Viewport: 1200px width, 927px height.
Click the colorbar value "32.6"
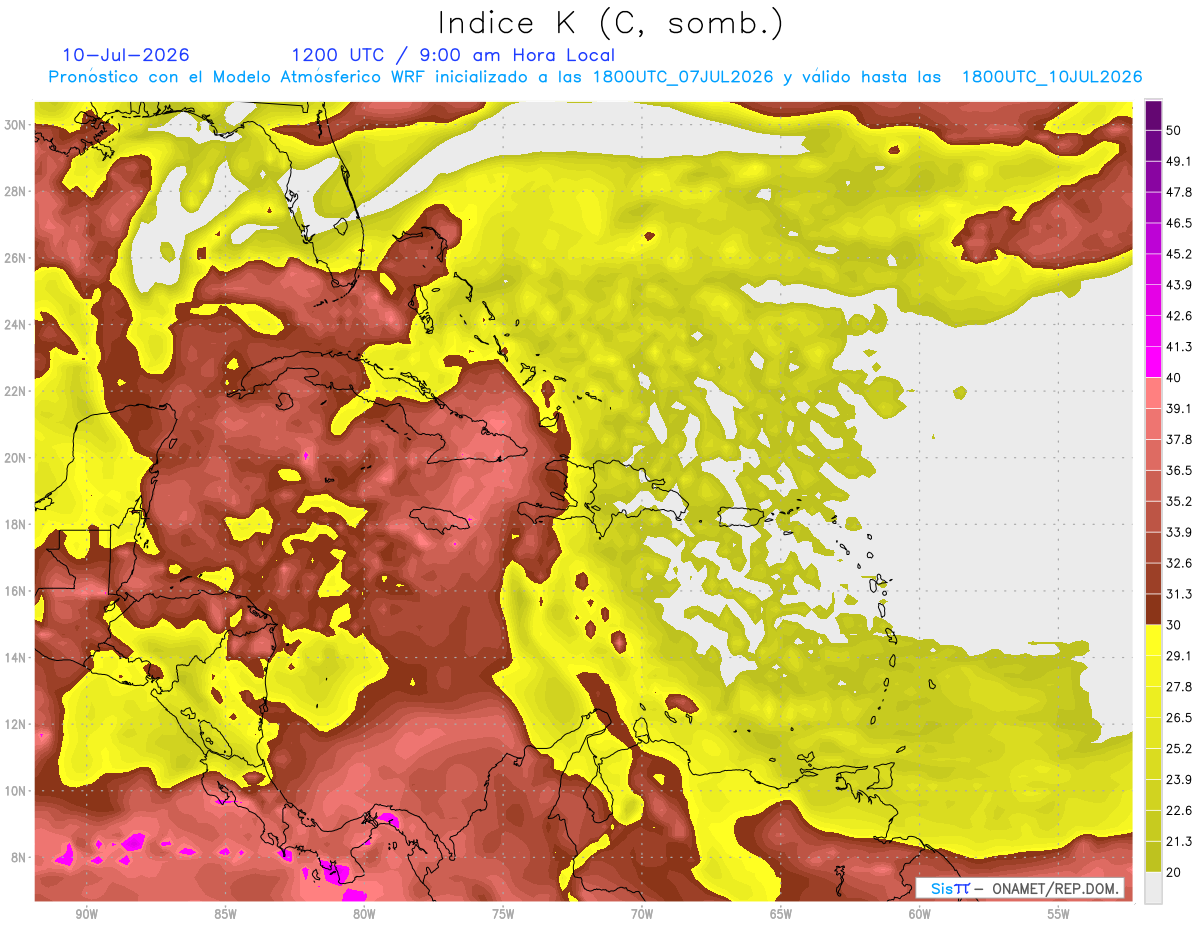point(1179,563)
